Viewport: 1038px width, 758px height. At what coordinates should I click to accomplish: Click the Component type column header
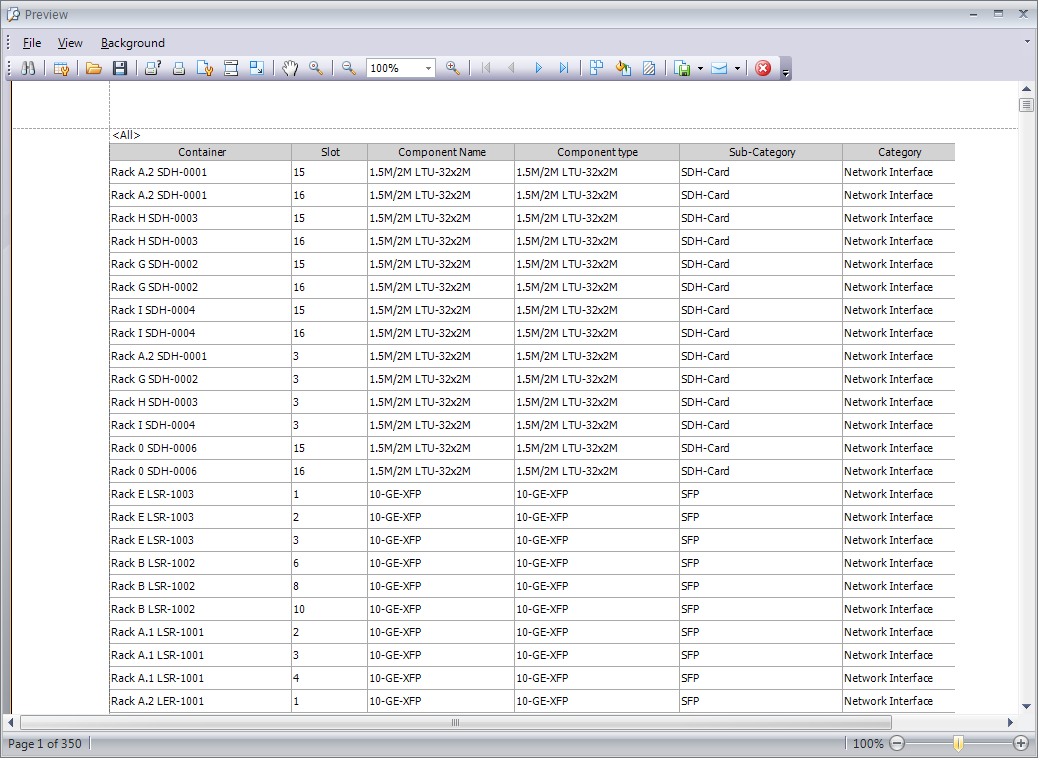[597, 152]
